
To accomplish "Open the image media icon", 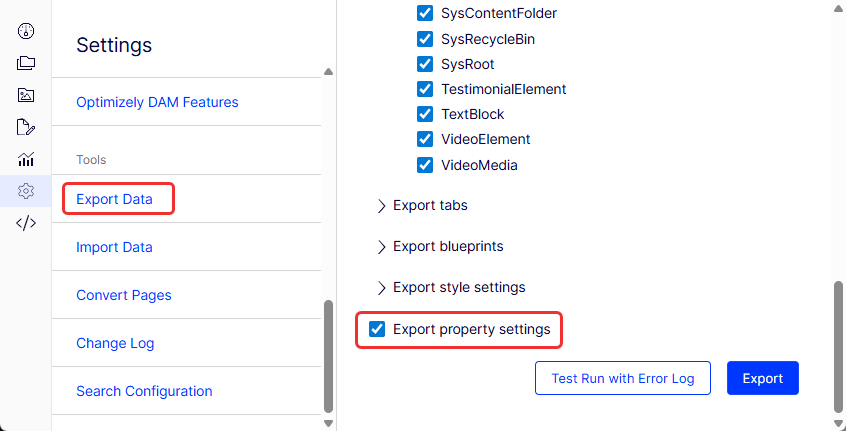I will [26, 95].
